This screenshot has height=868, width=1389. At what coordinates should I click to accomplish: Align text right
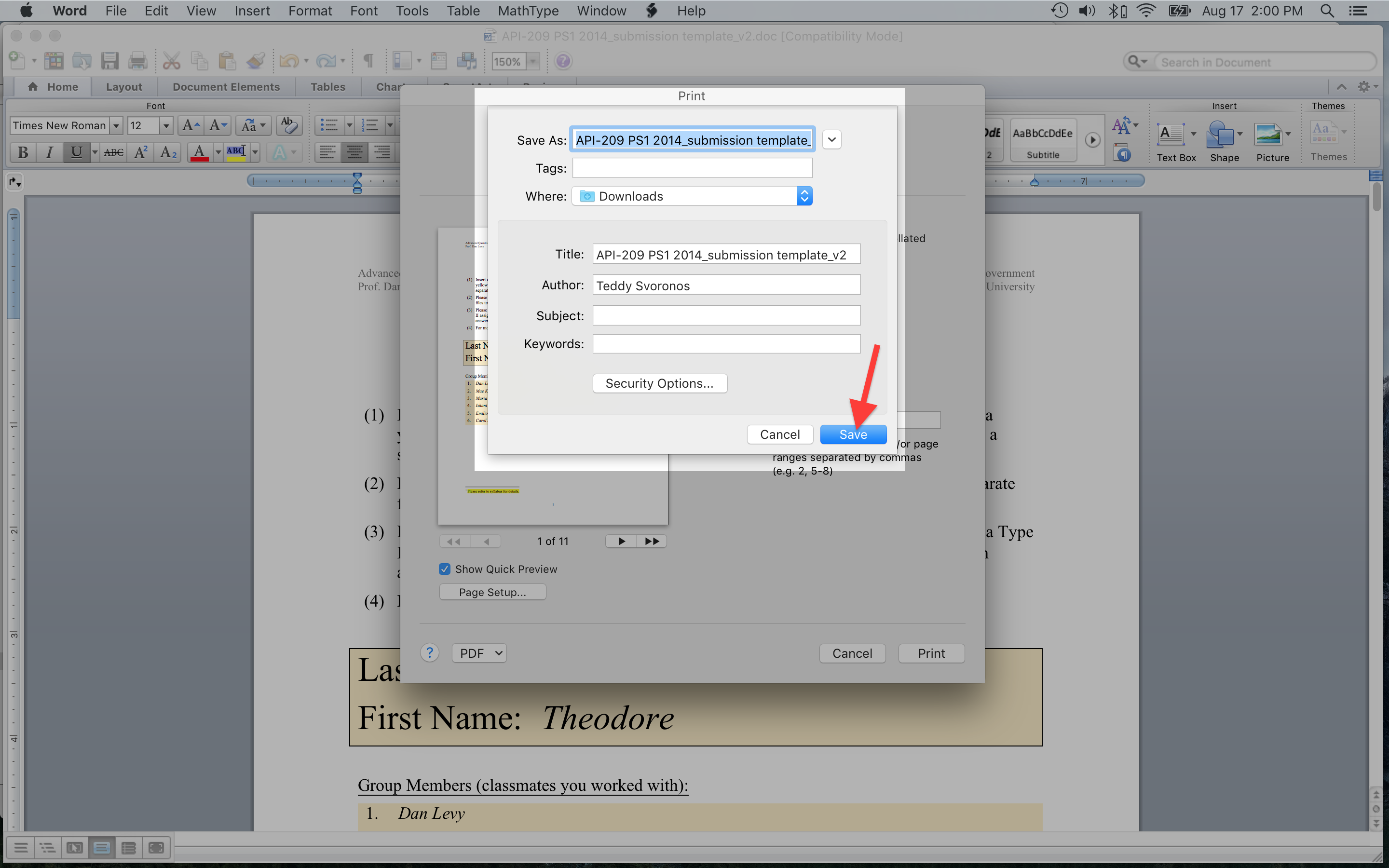point(381,153)
